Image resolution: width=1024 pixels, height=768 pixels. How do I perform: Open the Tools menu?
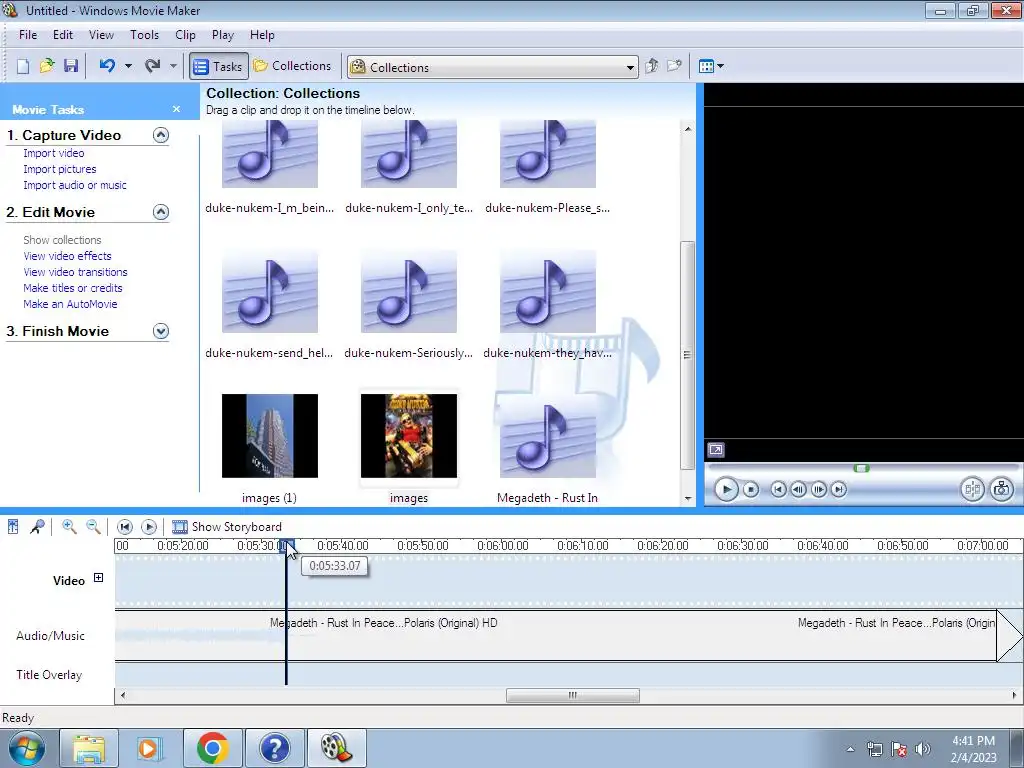(144, 35)
